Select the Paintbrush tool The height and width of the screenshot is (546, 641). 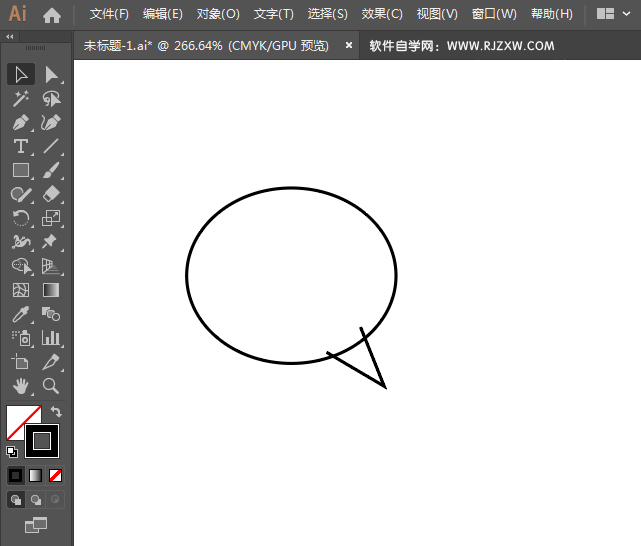coord(51,170)
